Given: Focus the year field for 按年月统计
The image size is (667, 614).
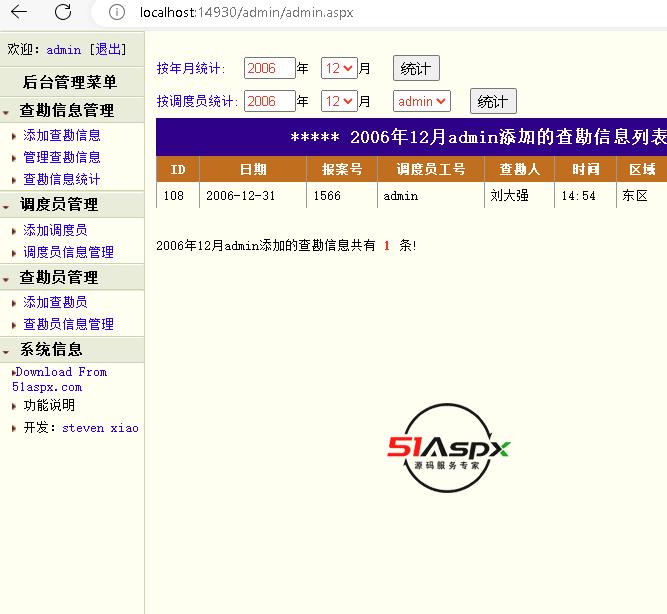Looking at the screenshot, I should tap(269, 68).
